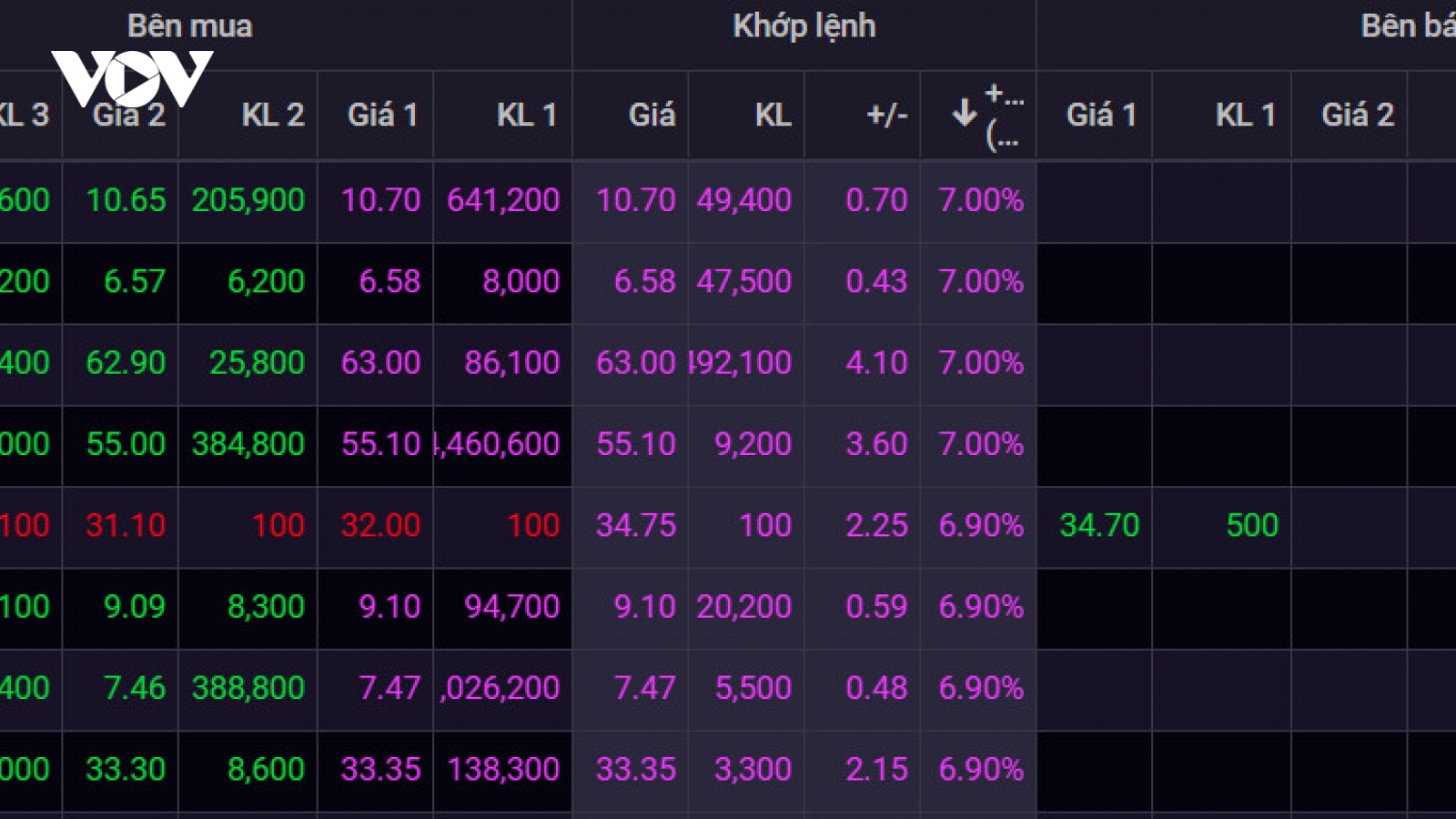Click the red buy price 32.00 cell
This screenshot has width=1456, height=819.
click(380, 526)
